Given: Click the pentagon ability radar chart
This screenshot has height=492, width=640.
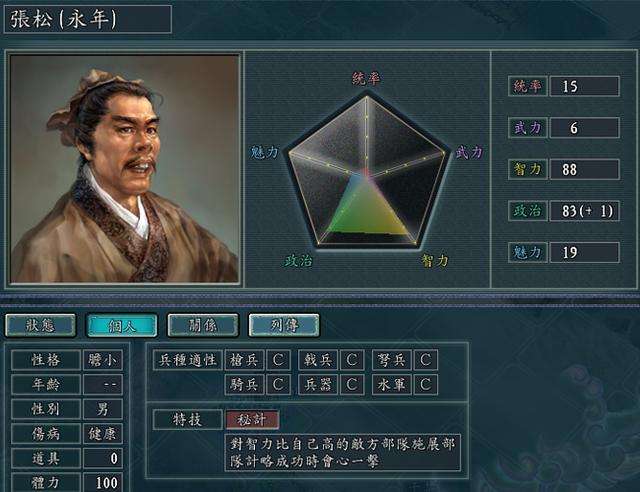Looking at the screenshot, I should pyautogui.click(x=367, y=171).
